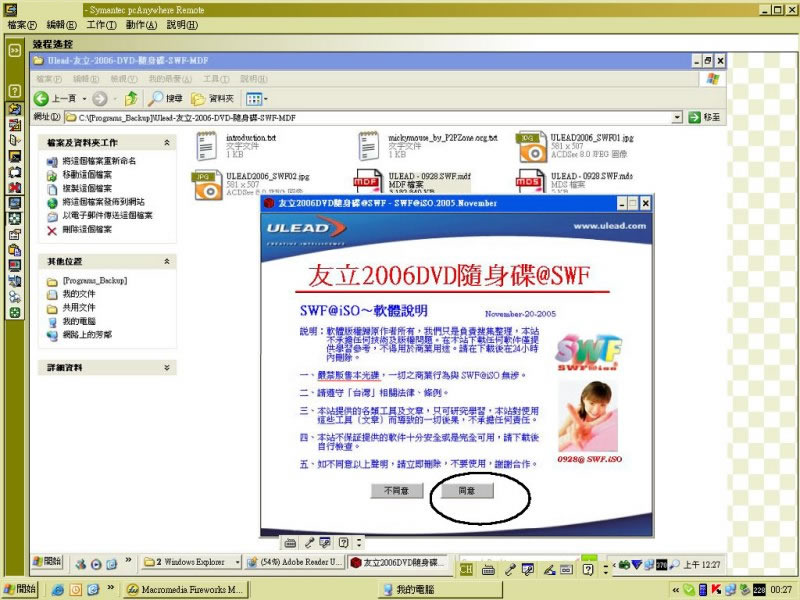Screen dimensions: 800x600
Task: Open 我的電腦 in Other Places
Action: pyautogui.click(x=79, y=321)
